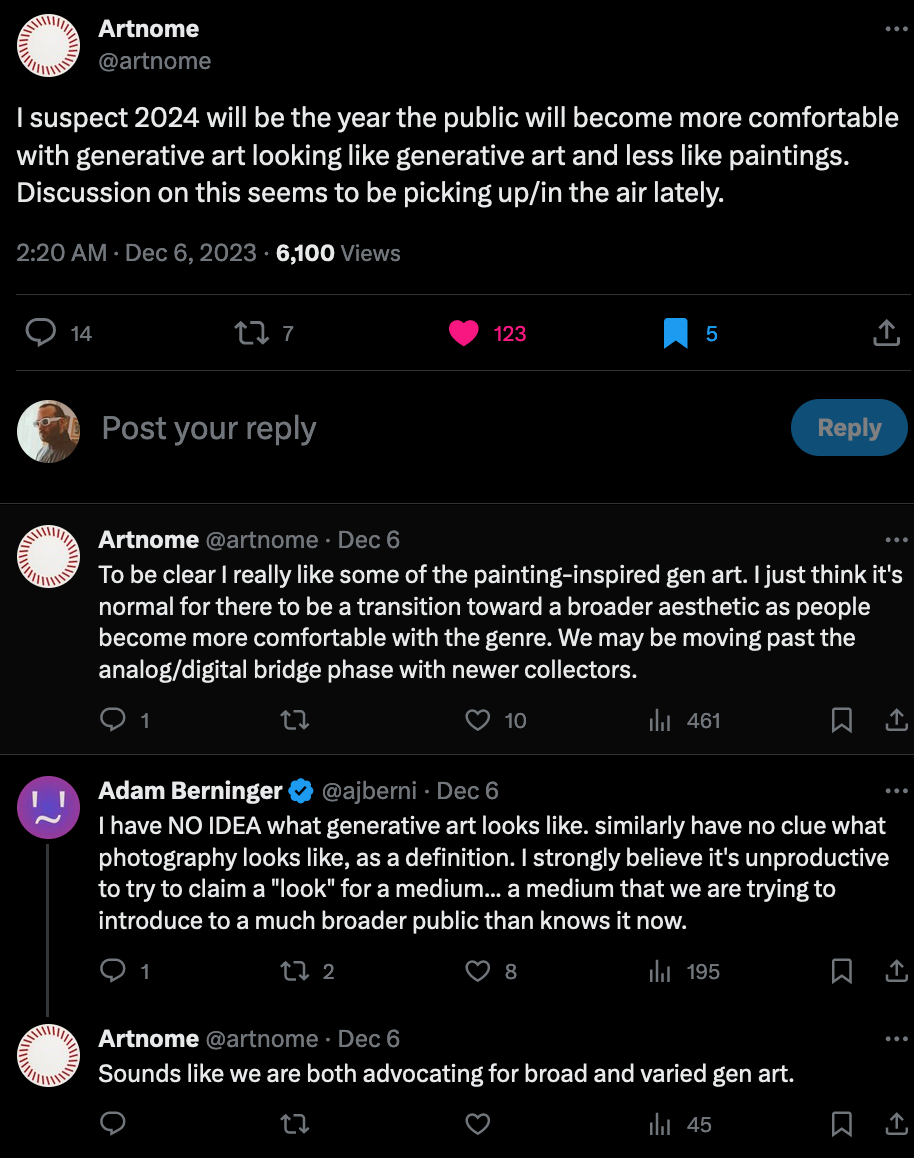The width and height of the screenshot is (914, 1158).
Task: Open more options on the last Artnome reply
Action: coord(895,1039)
